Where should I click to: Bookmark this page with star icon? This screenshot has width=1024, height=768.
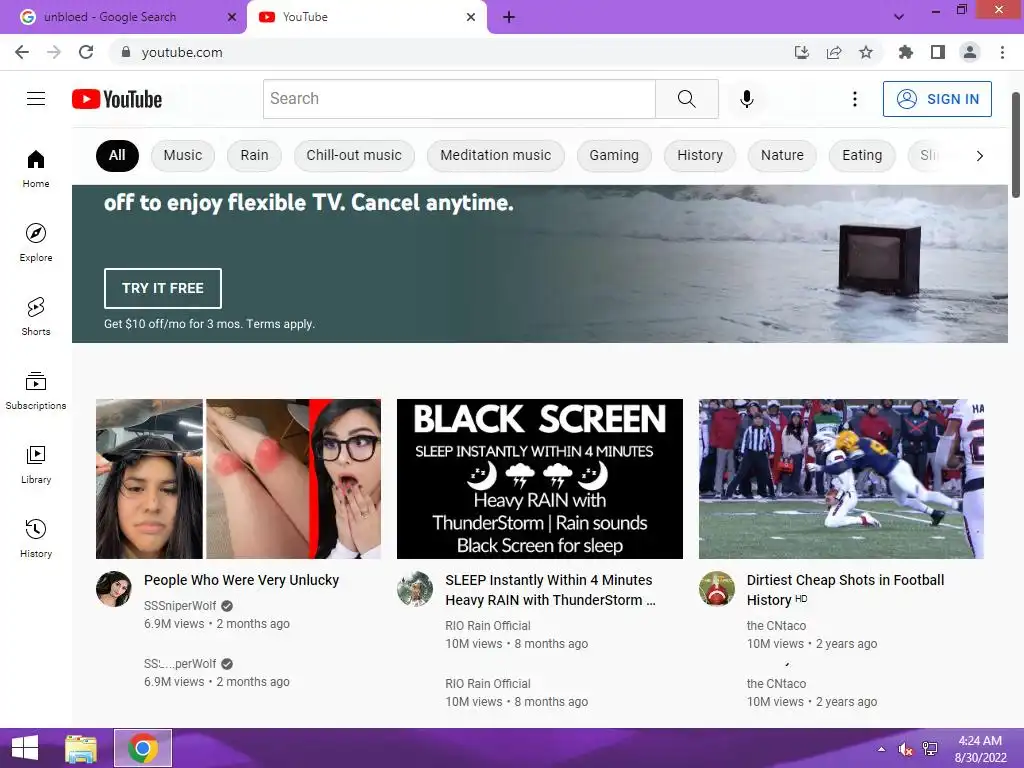tap(866, 52)
